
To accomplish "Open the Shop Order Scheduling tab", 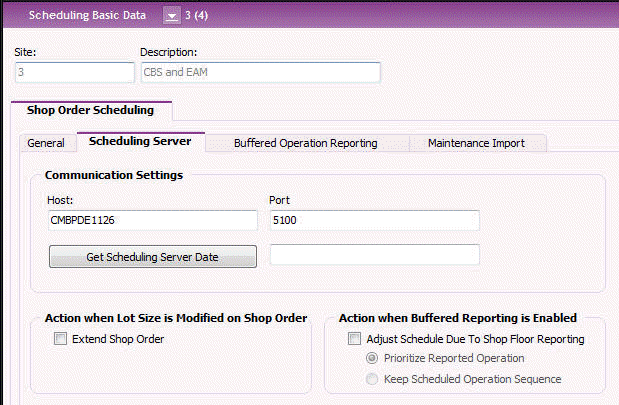I will pyautogui.click(x=91, y=111).
